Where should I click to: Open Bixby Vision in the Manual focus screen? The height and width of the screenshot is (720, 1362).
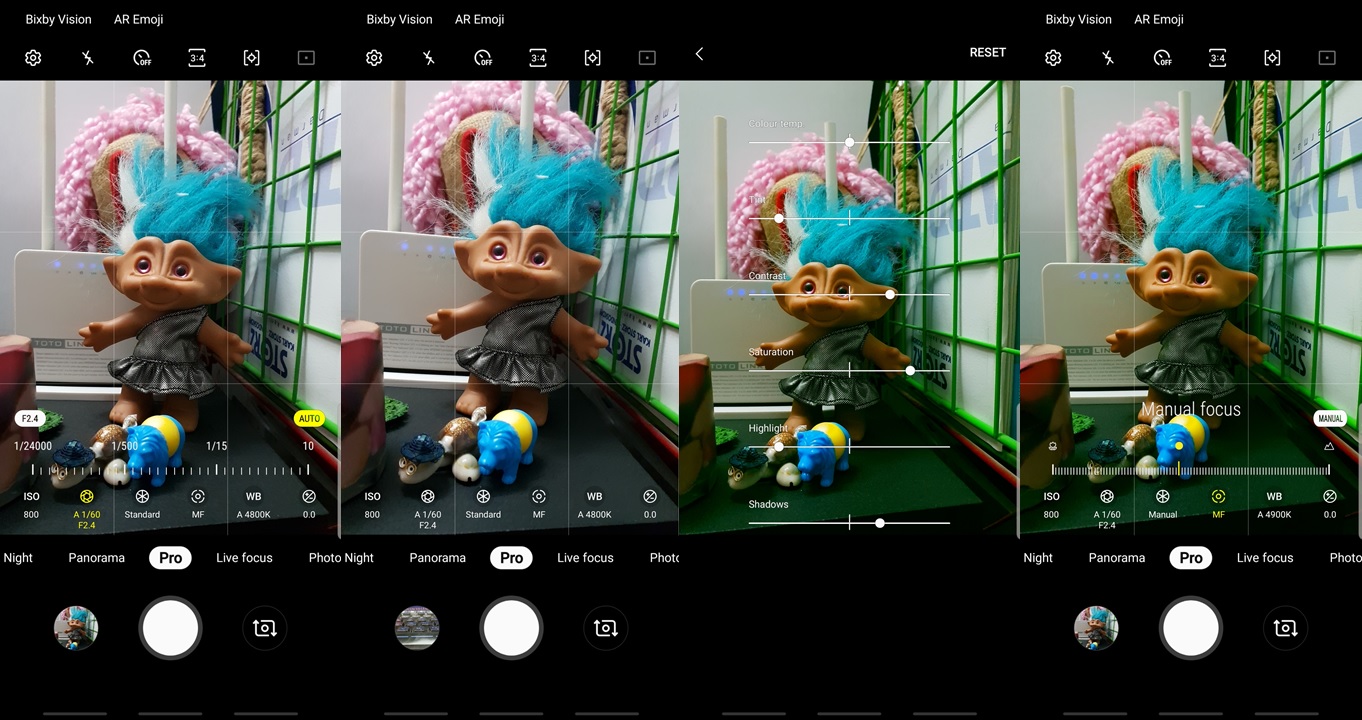pos(1078,19)
